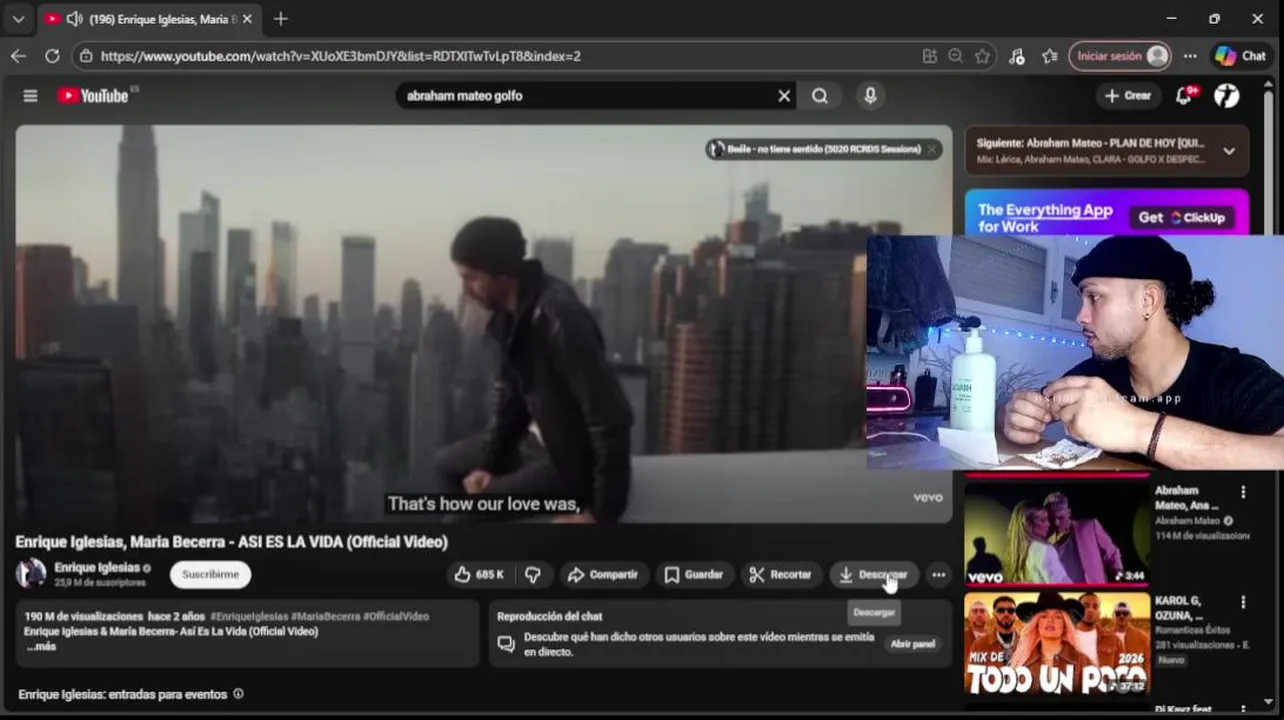Share the video with Compartir

click(602, 574)
